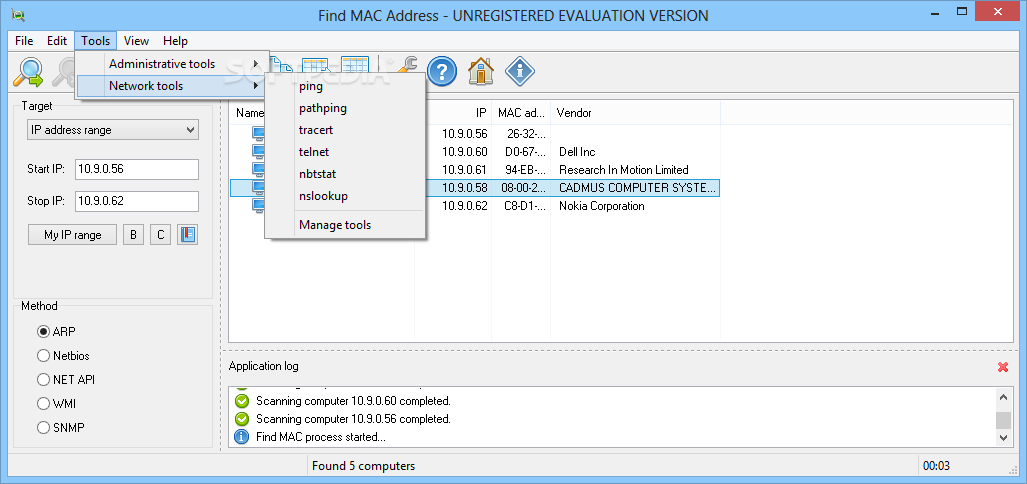The image size is (1027, 484).
Task: Open the Network tools submenu entry
Action: 172,86
